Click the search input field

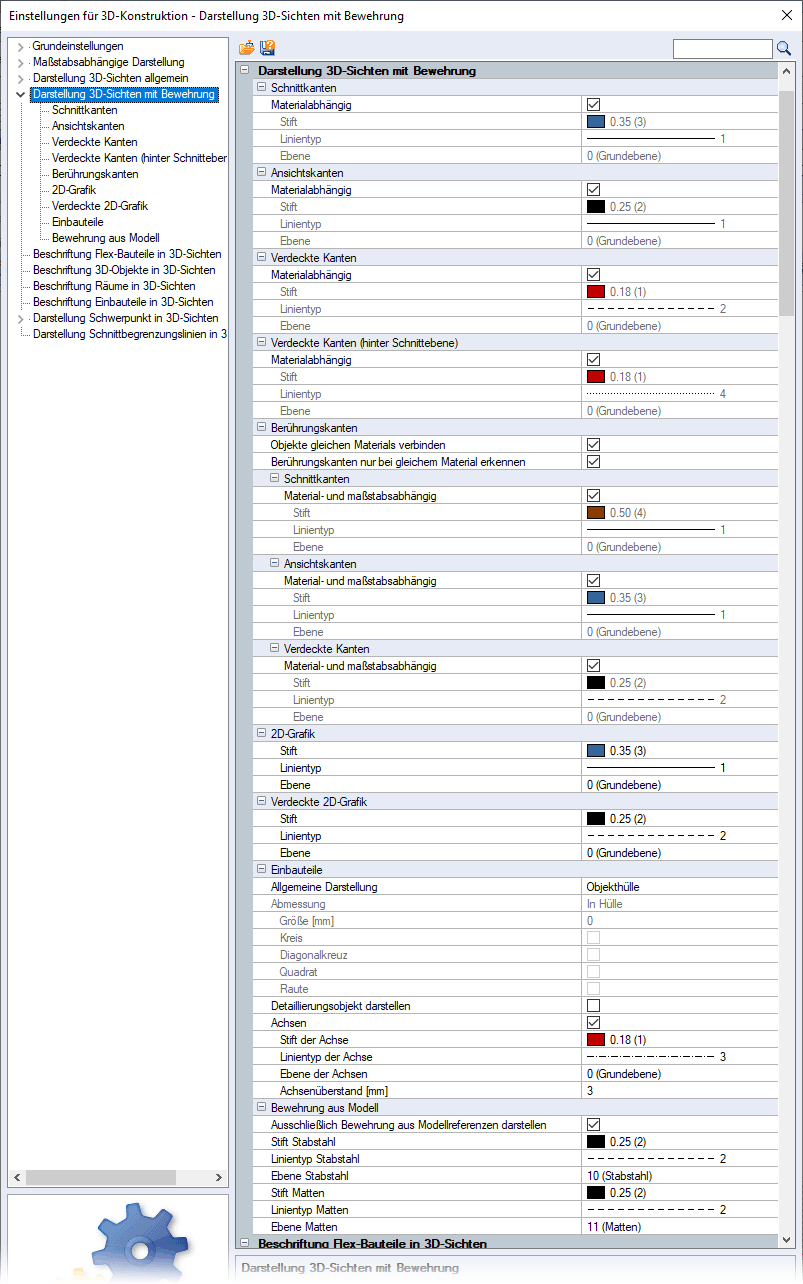click(722, 48)
